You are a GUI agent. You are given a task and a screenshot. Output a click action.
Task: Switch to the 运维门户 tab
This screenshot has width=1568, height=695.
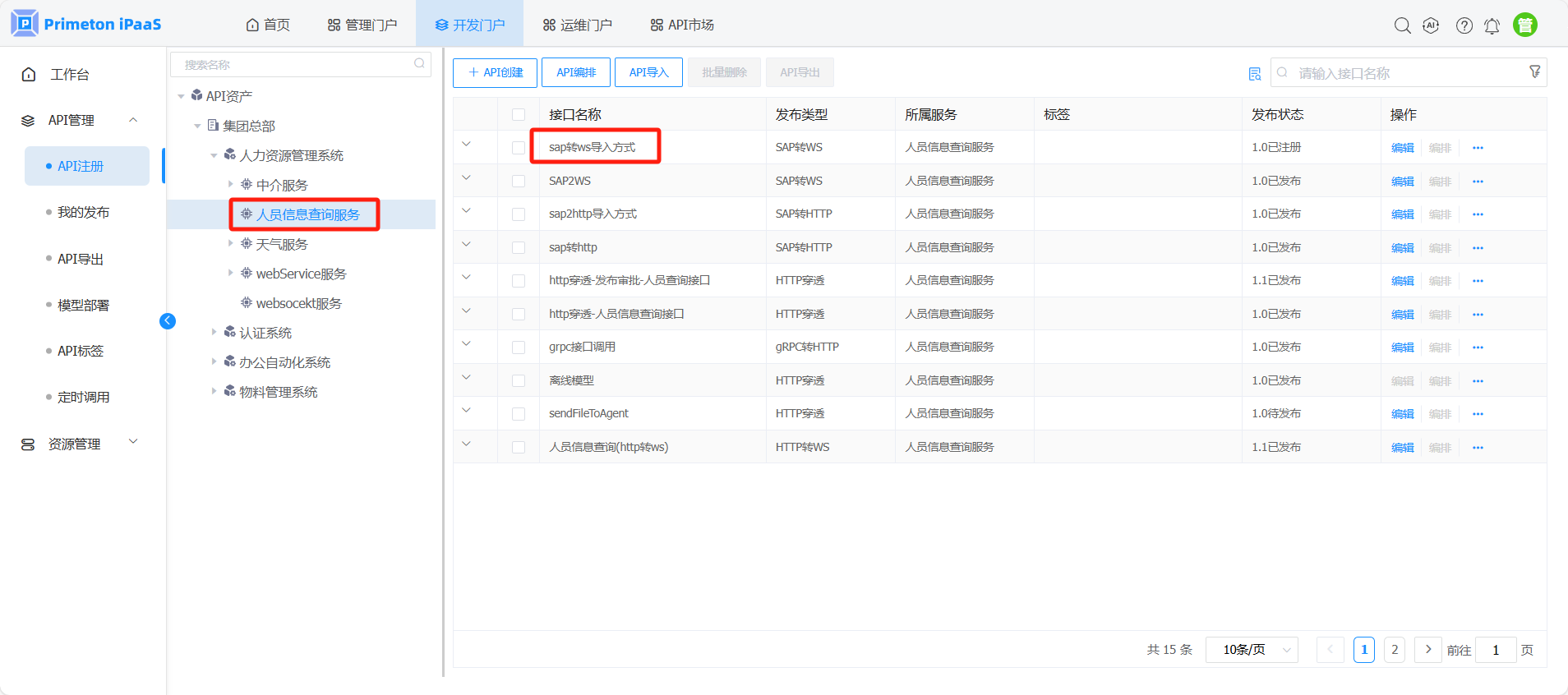click(x=578, y=25)
